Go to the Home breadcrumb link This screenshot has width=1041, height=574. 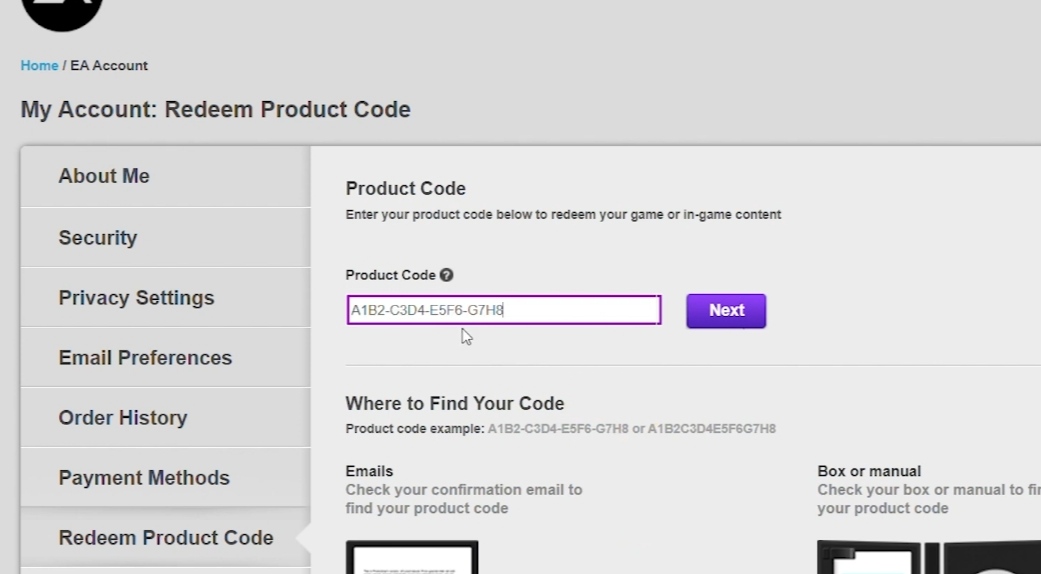39,66
